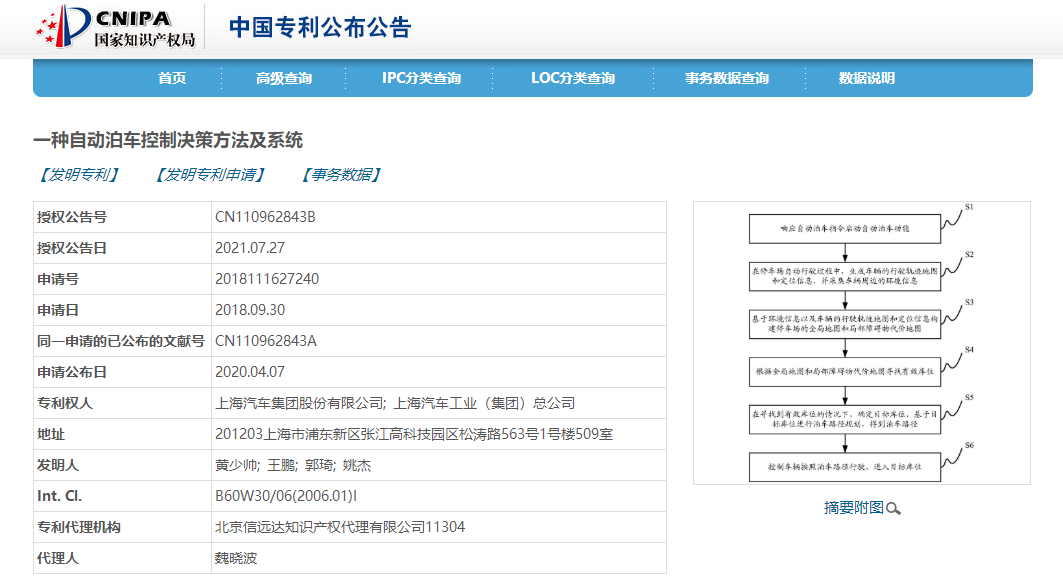Go to 高级查询 in the navigation bar
Screen dimensions: 1063x584
point(283,78)
